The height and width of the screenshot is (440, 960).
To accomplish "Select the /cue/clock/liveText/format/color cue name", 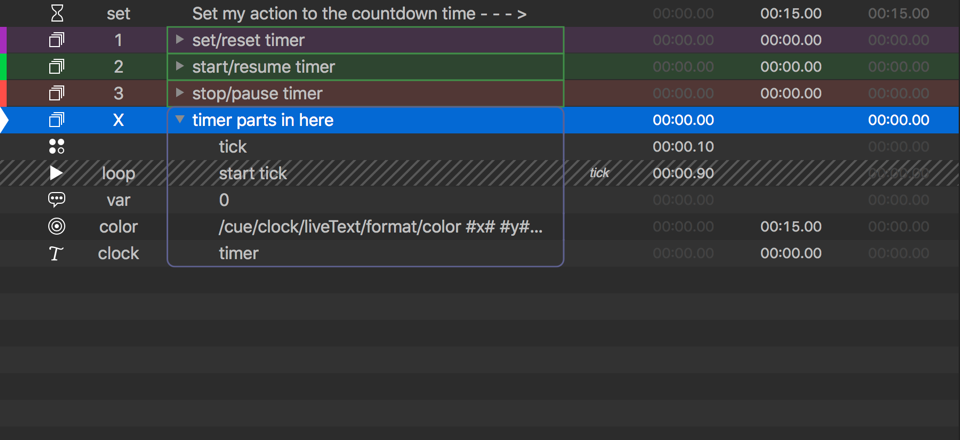I will click(x=380, y=227).
